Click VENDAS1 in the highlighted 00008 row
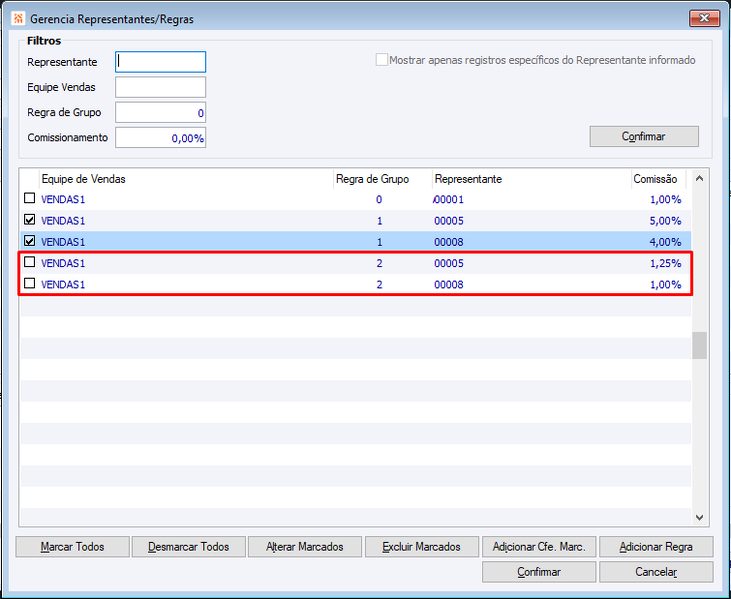 pyautogui.click(x=63, y=242)
